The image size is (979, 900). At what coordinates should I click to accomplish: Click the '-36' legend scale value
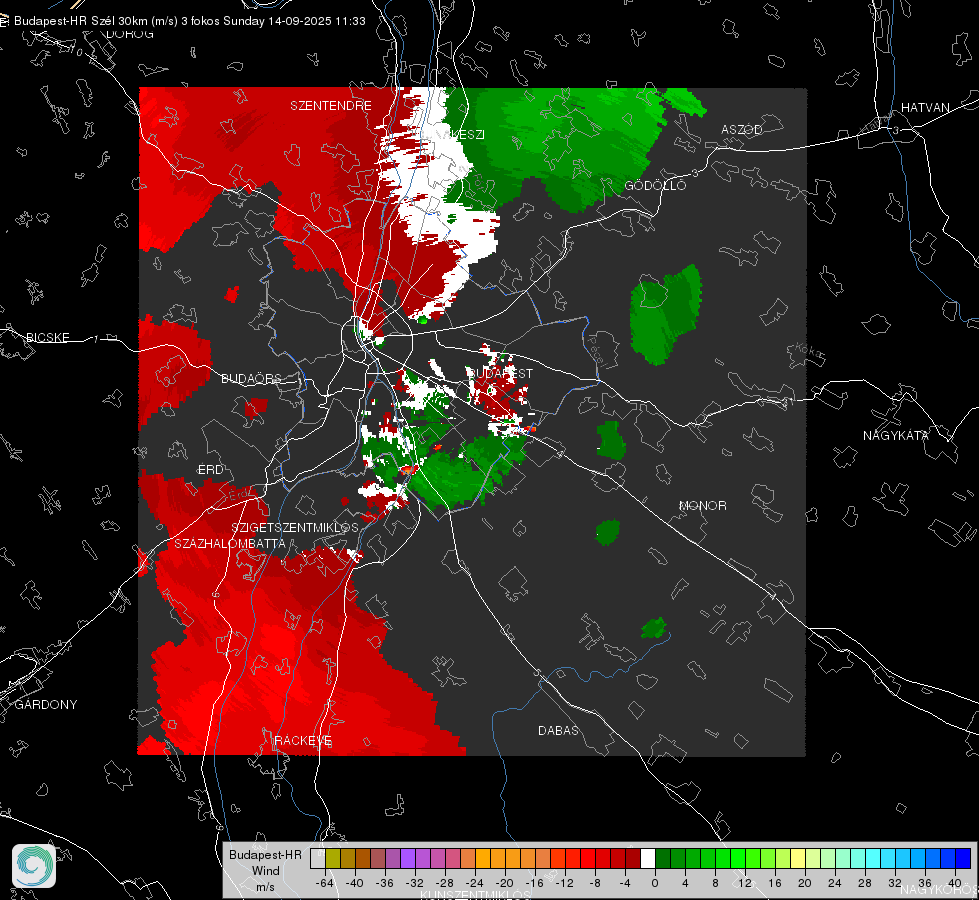(x=385, y=883)
